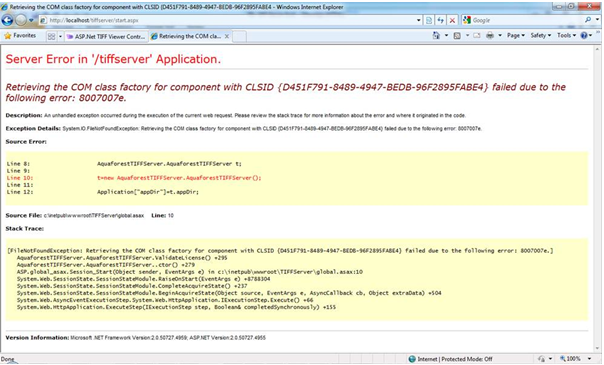The height and width of the screenshot is (365, 604).
Task: Click the Home icon in command bar
Action: pyautogui.click(x=436, y=35)
